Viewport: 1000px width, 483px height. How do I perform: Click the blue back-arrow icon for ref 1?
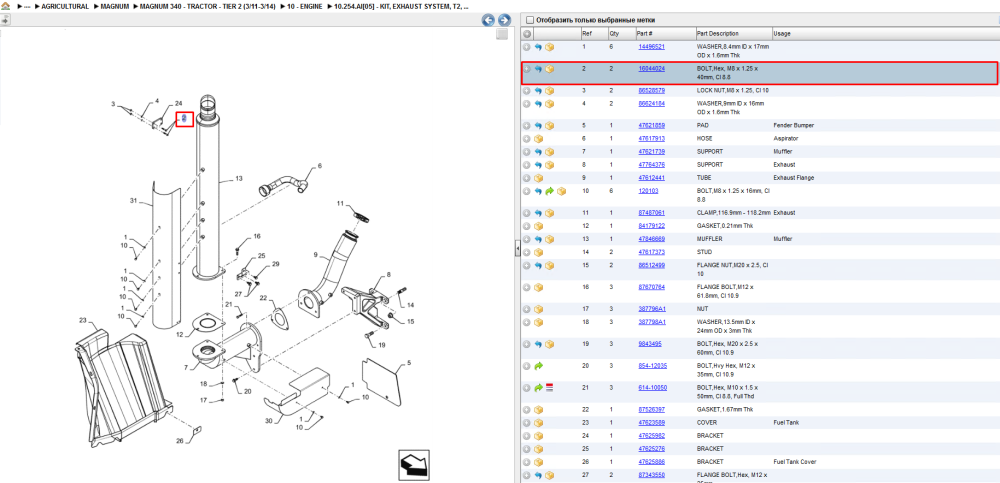click(538, 47)
